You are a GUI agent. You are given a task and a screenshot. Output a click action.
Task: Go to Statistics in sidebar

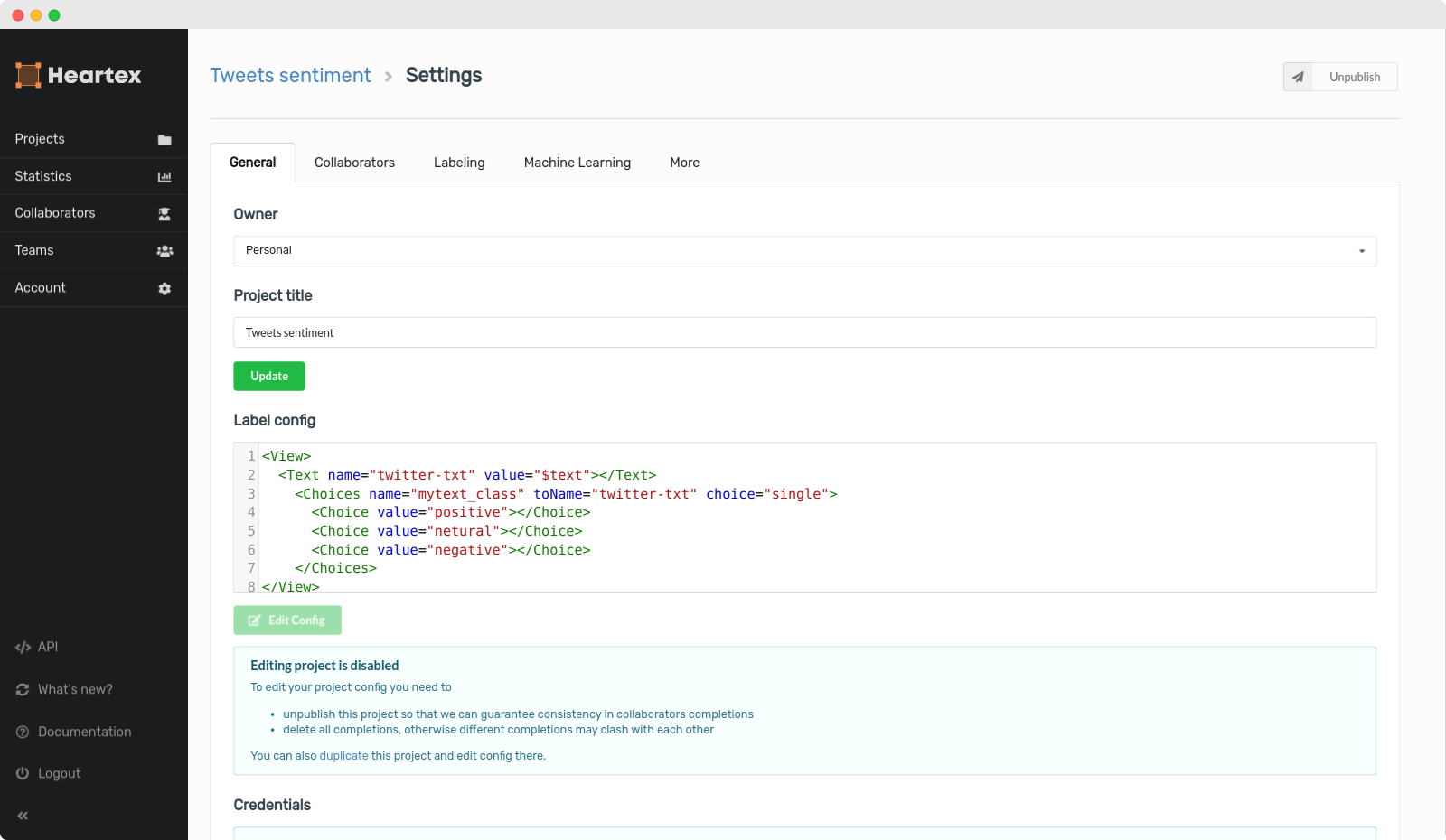point(94,176)
